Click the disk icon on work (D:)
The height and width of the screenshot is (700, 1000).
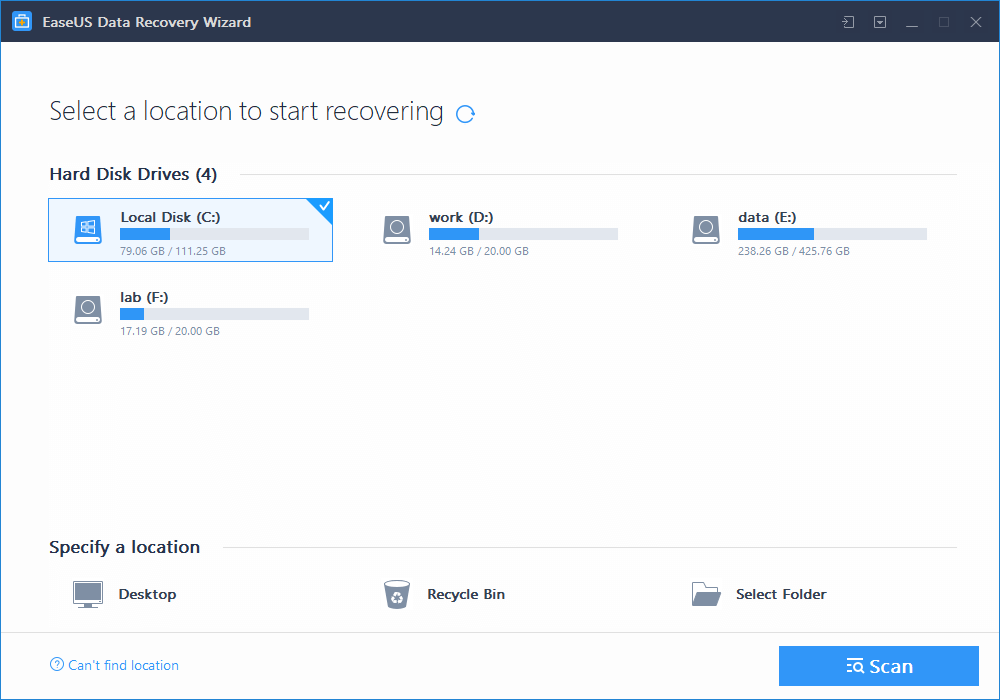pyautogui.click(x=397, y=229)
